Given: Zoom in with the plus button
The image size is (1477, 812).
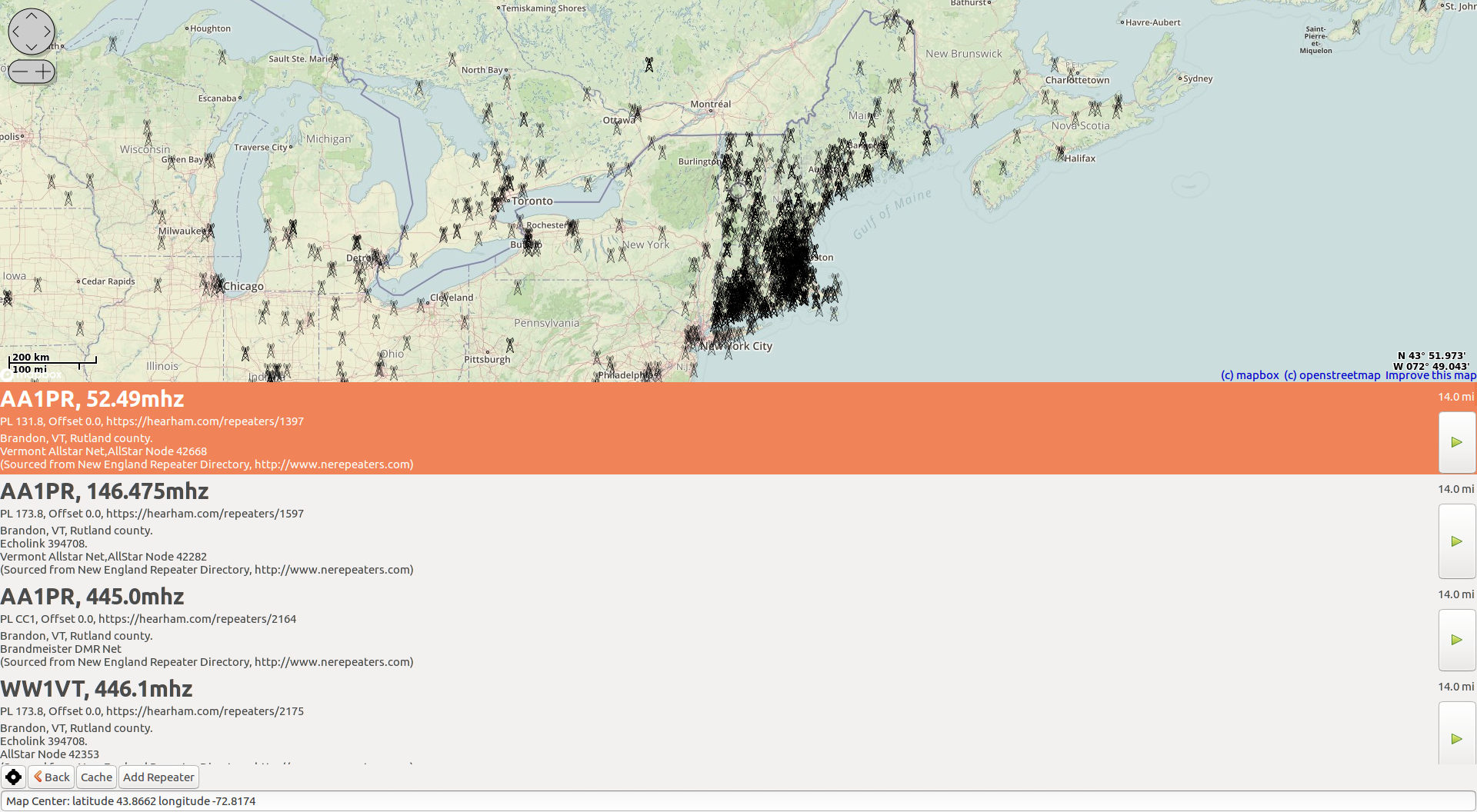Looking at the screenshot, I should pyautogui.click(x=43, y=71).
